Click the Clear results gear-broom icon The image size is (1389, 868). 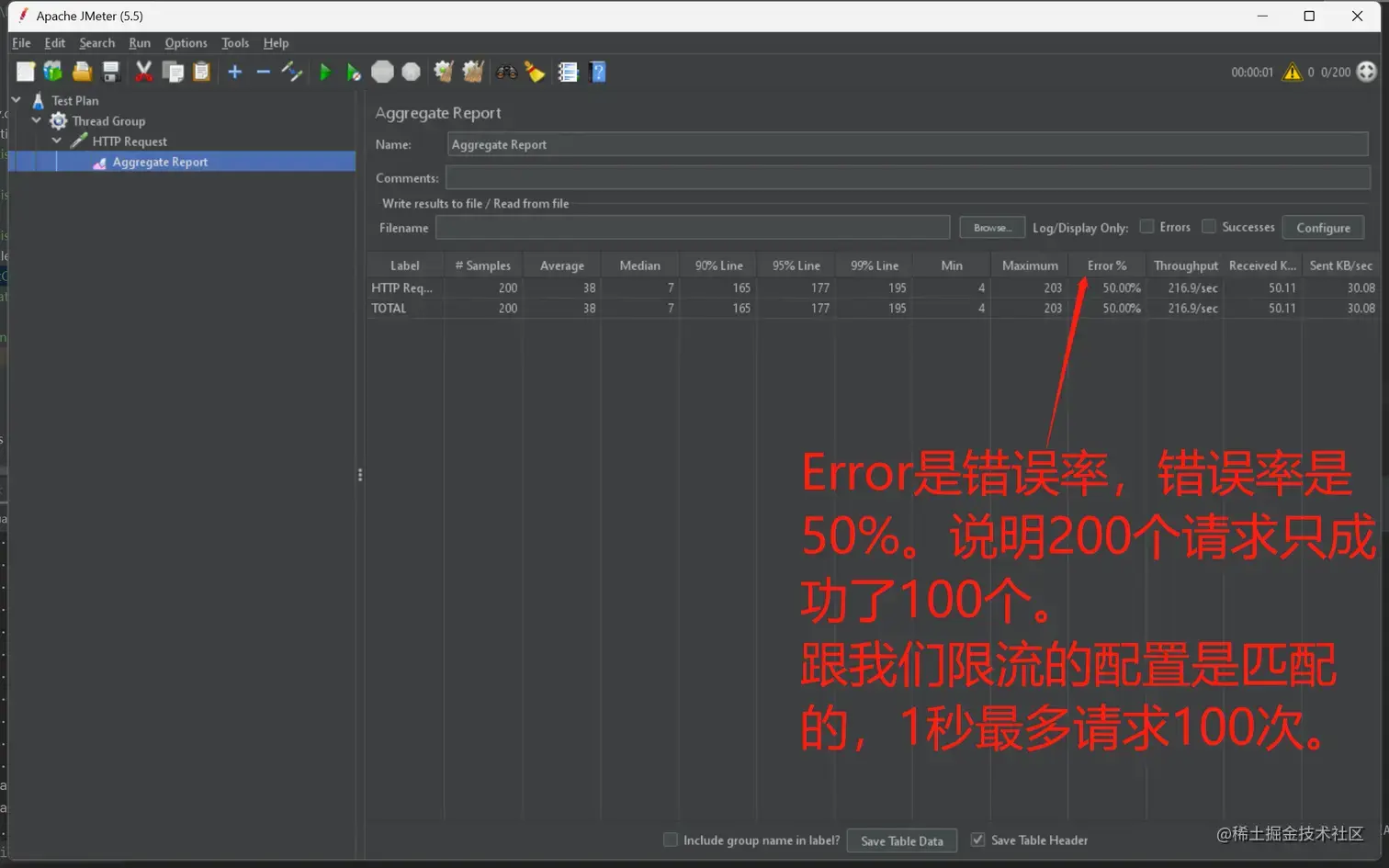pos(444,72)
